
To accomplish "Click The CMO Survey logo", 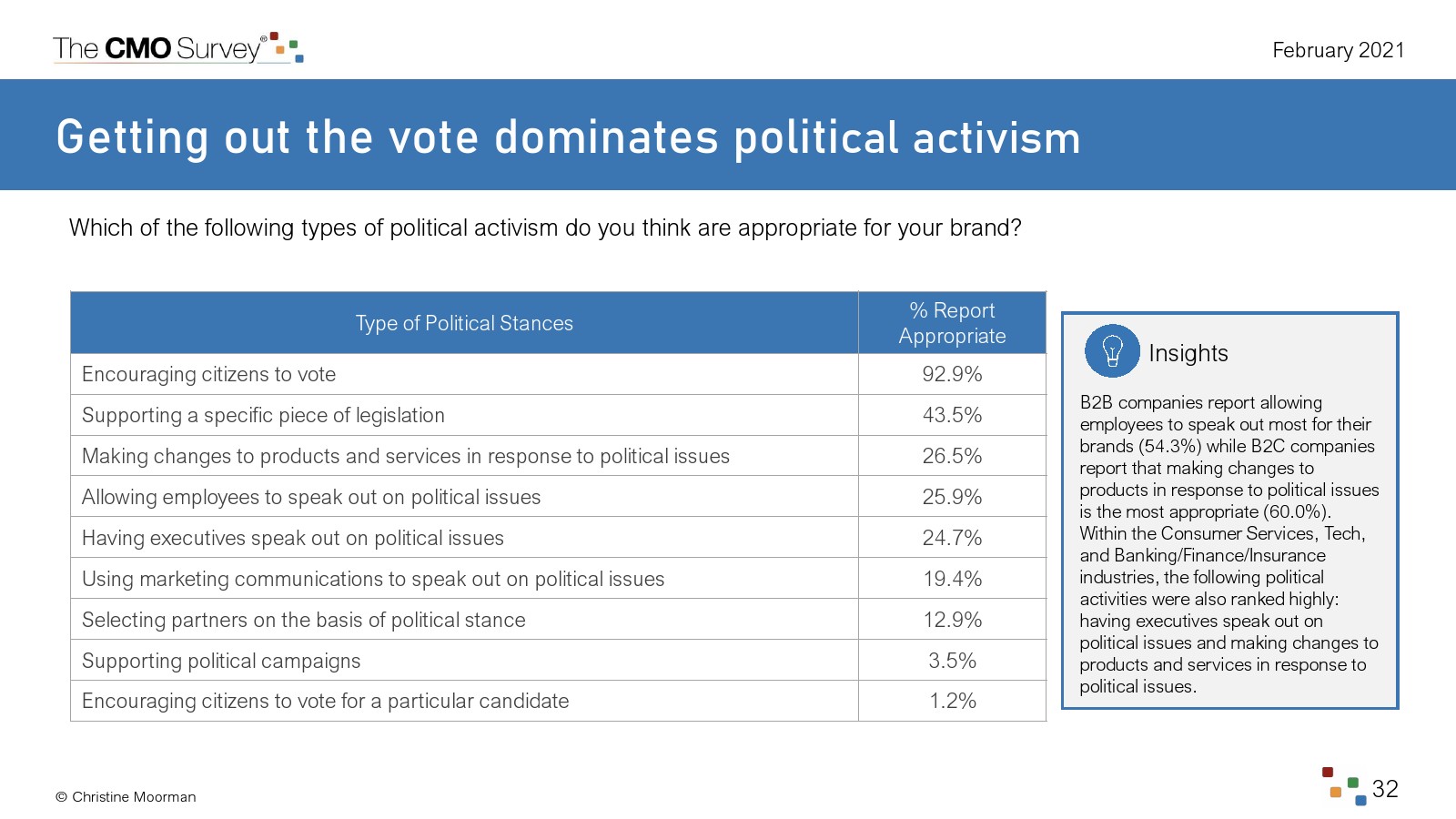I will (x=177, y=48).
